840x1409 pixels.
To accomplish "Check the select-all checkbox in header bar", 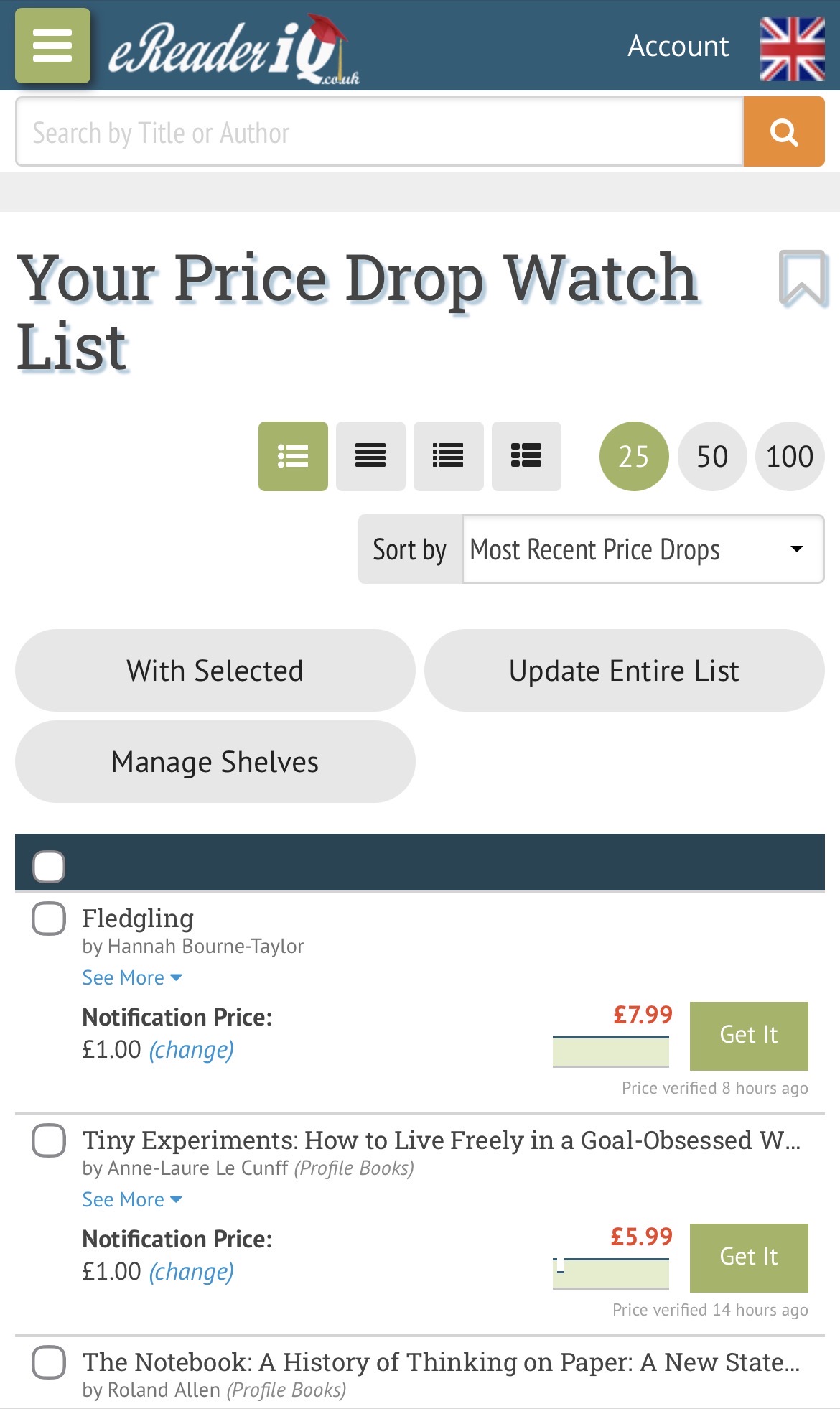I will 49,866.
